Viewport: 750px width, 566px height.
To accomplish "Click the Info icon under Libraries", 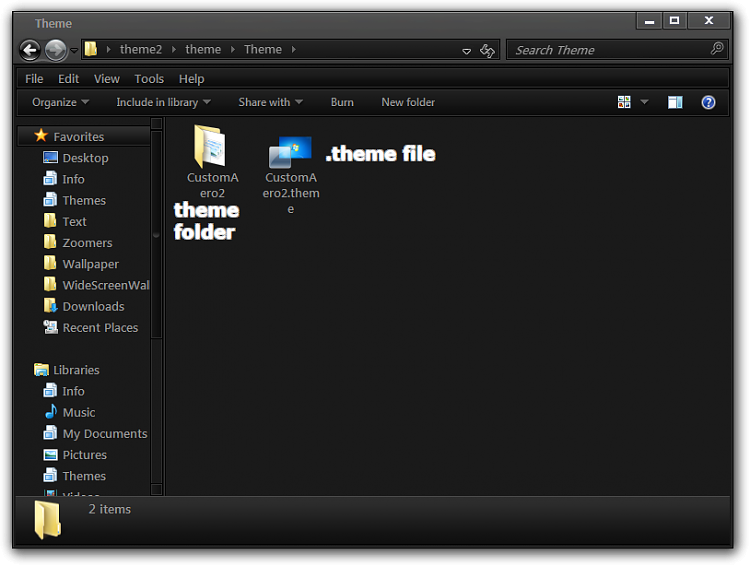I will pyautogui.click(x=50, y=390).
